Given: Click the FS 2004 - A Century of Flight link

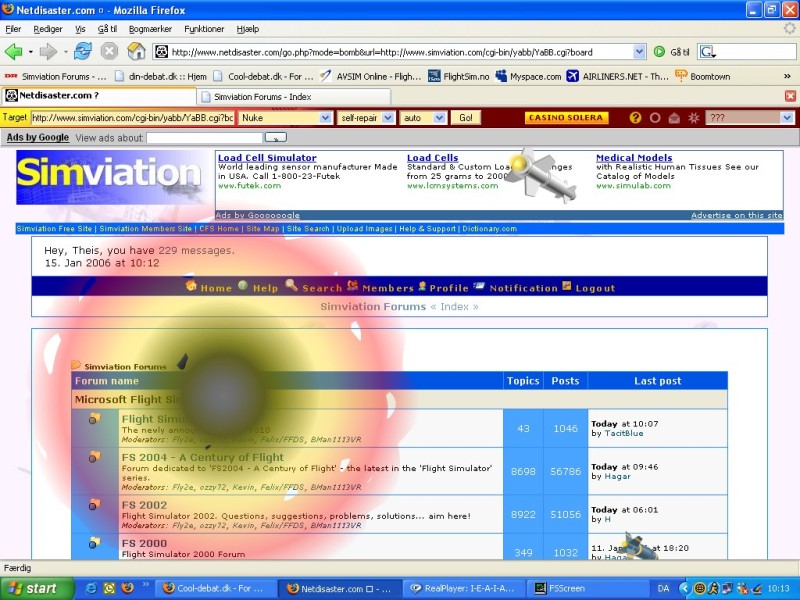Looking at the screenshot, I should (202, 457).
